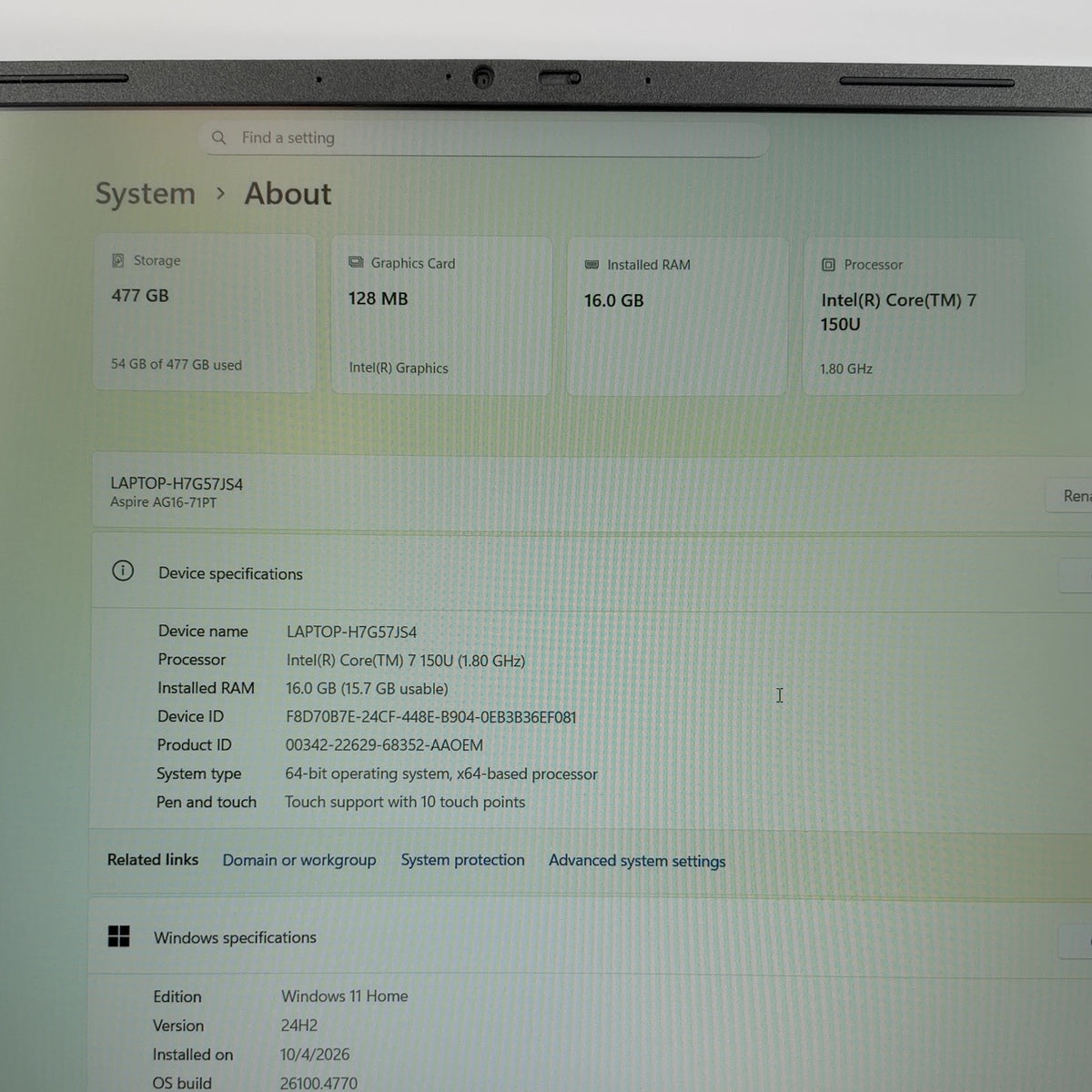This screenshot has height=1092, width=1092.
Task: Open the Graphics Card 128 MB card
Action: click(441, 316)
